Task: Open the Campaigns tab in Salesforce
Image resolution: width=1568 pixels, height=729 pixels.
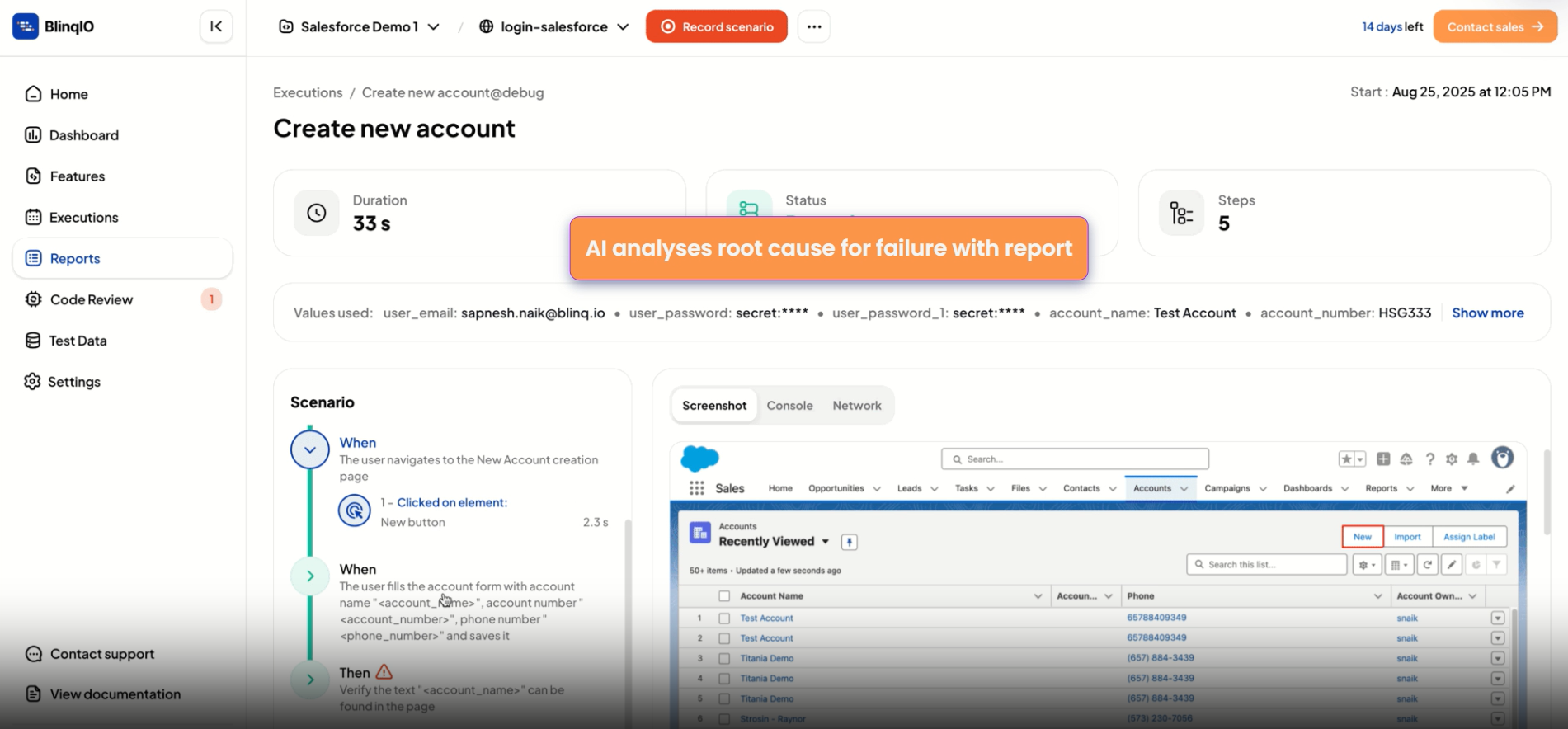Action: [x=1227, y=489]
